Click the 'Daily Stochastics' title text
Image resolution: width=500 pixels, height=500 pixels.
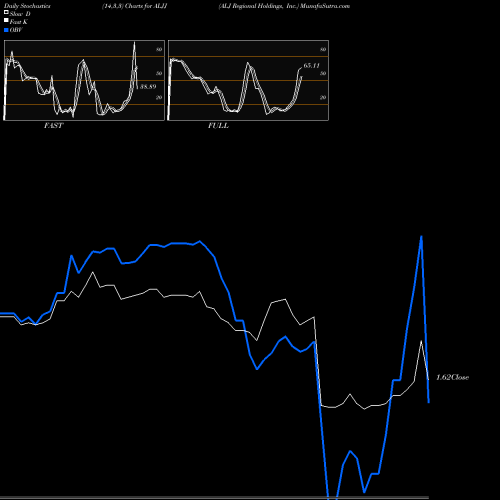(27, 6)
